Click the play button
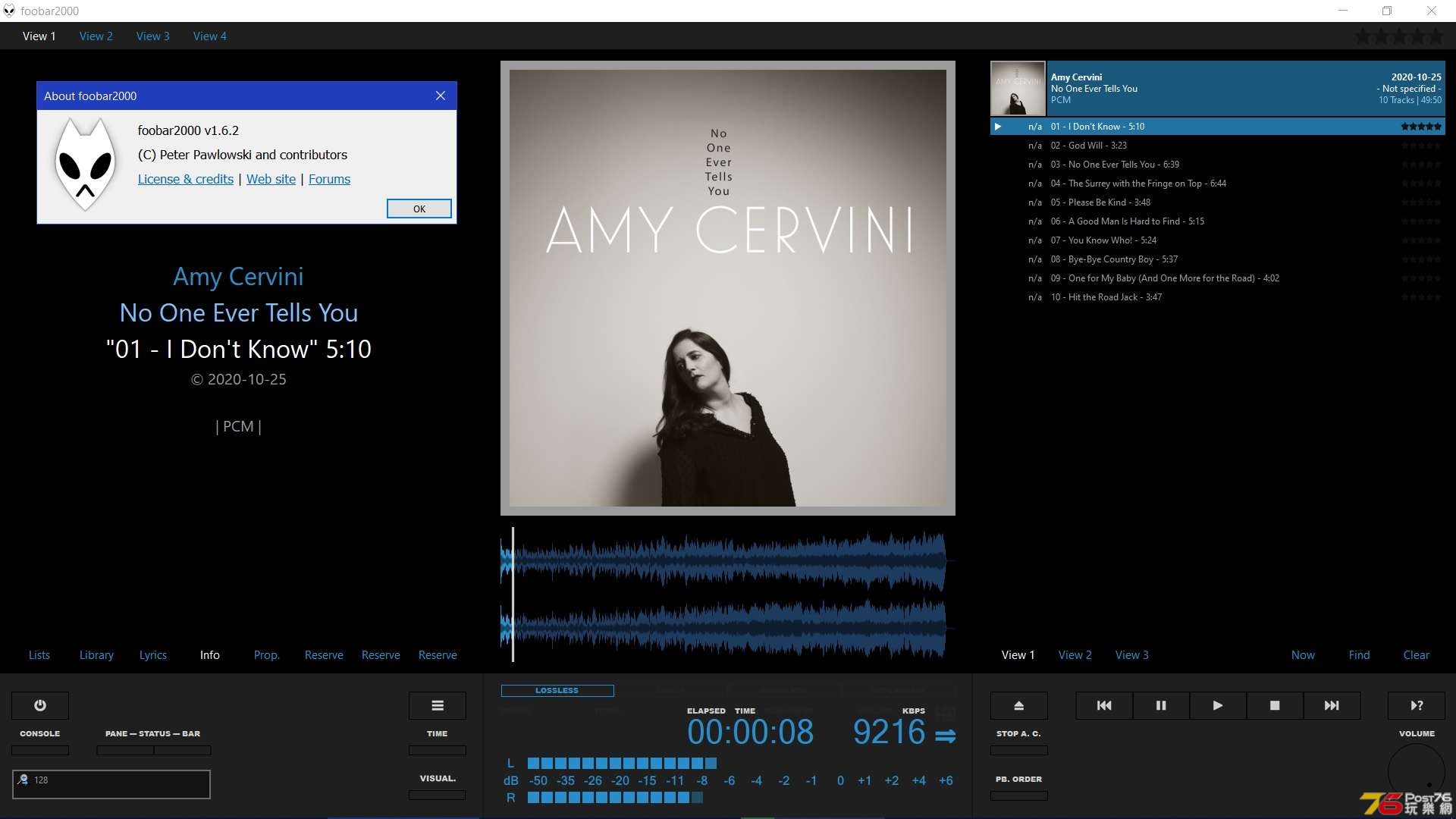 pyautogui.click(x=1218, y=705)
